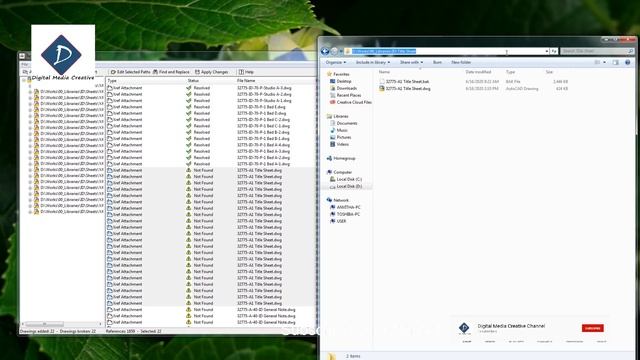Image resolution: width=640 pixels, height=360 pixels.
Task: Click Edit Selected Paths in Reference Manager toolbar
Action: [130, 72]
